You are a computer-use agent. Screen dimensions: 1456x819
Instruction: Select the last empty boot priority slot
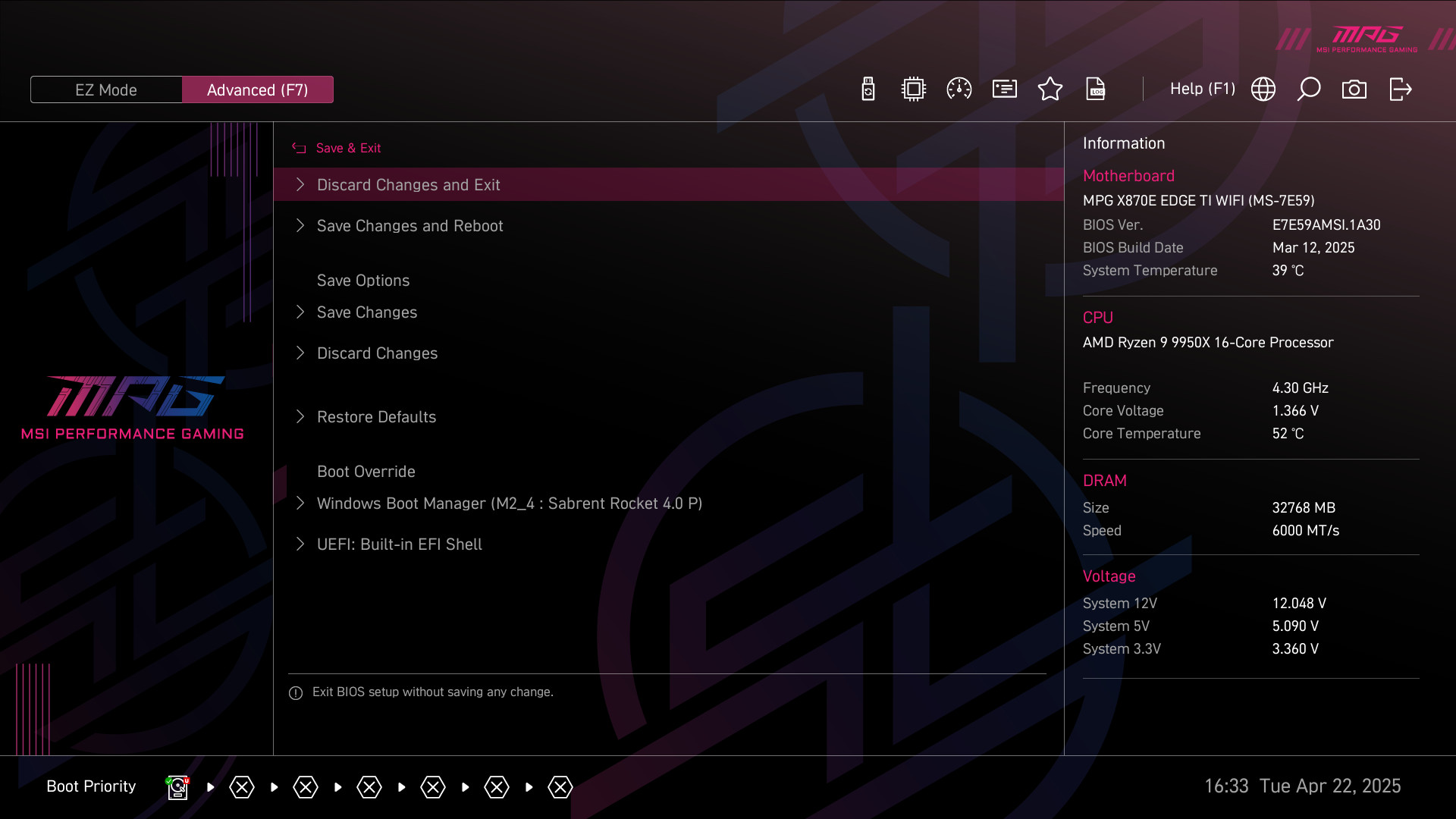click(x=560, y=787)
